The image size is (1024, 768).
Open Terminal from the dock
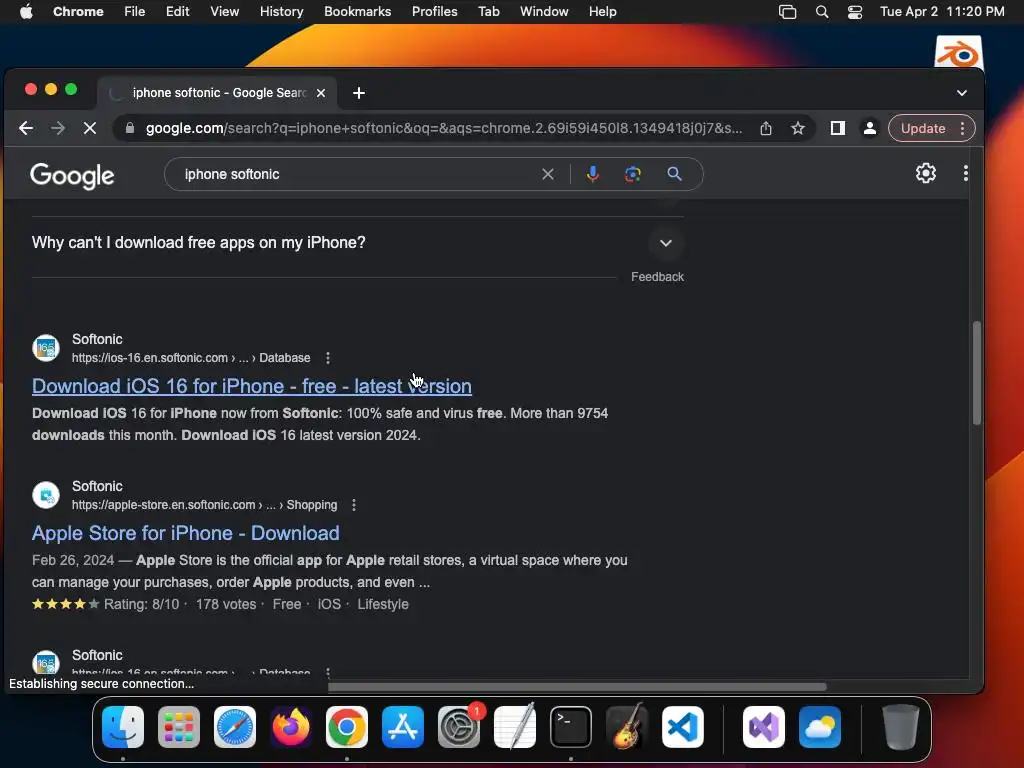[x=571, y=727]
